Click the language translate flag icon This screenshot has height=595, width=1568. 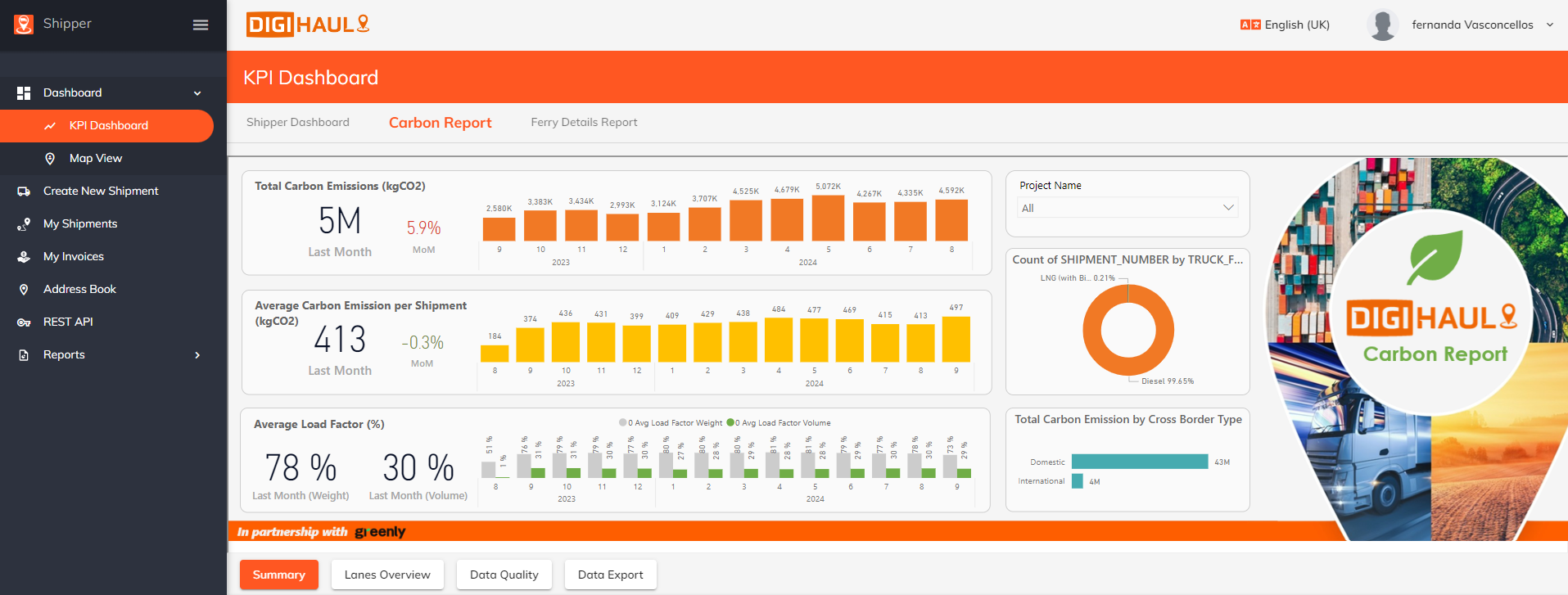pos(1250,25)
